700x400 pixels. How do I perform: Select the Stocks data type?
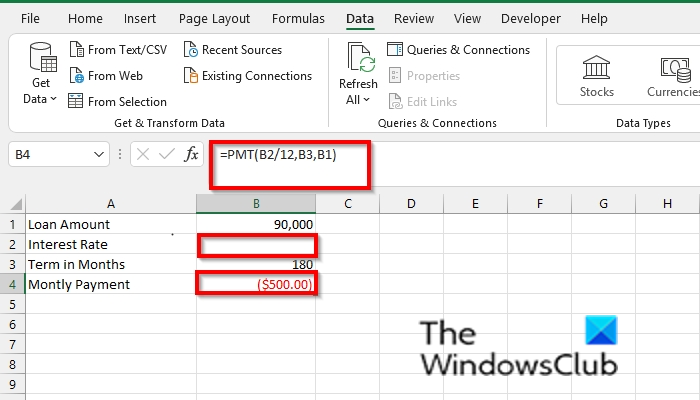point(596,76)
